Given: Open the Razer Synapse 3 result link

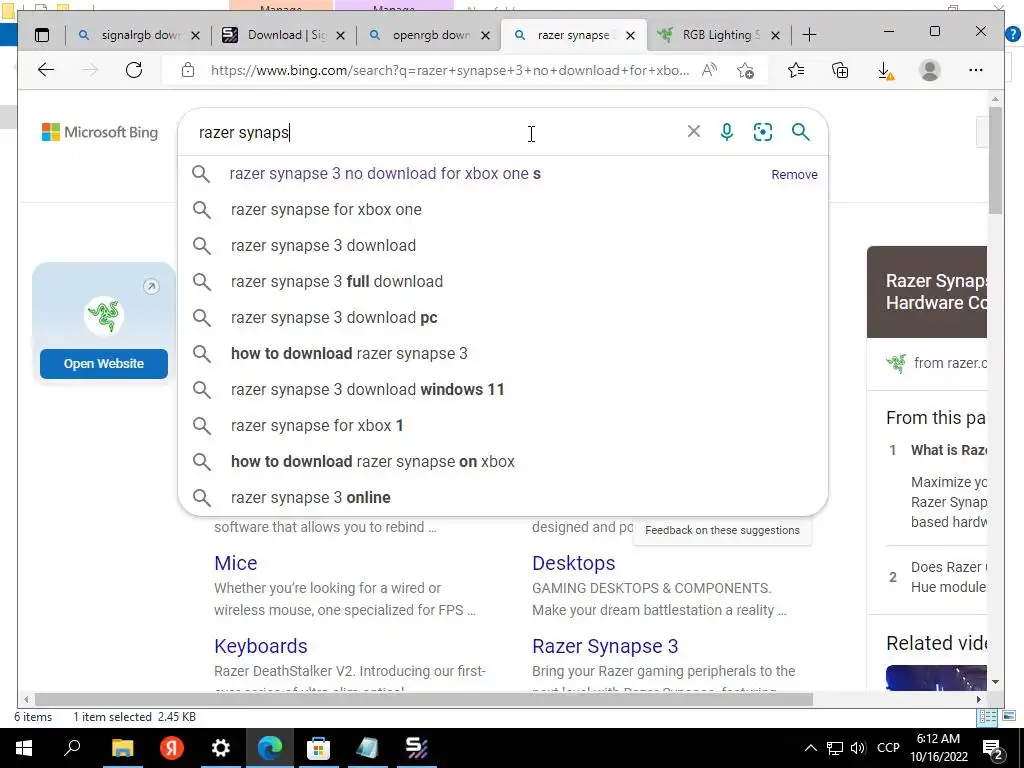Looking at the screenshot, I should pos(605,646).
